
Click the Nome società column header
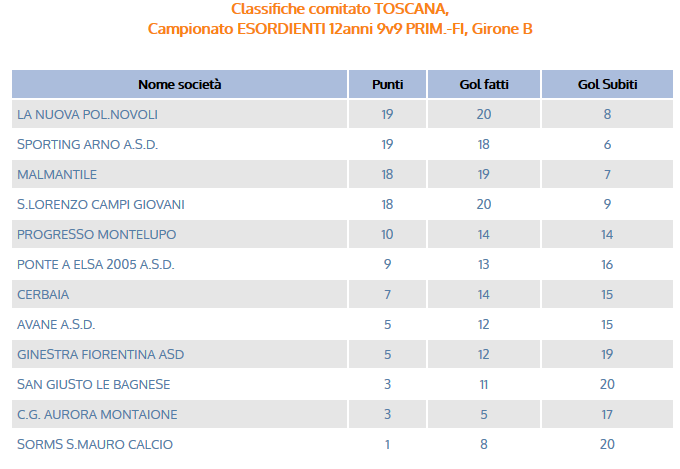180,84
